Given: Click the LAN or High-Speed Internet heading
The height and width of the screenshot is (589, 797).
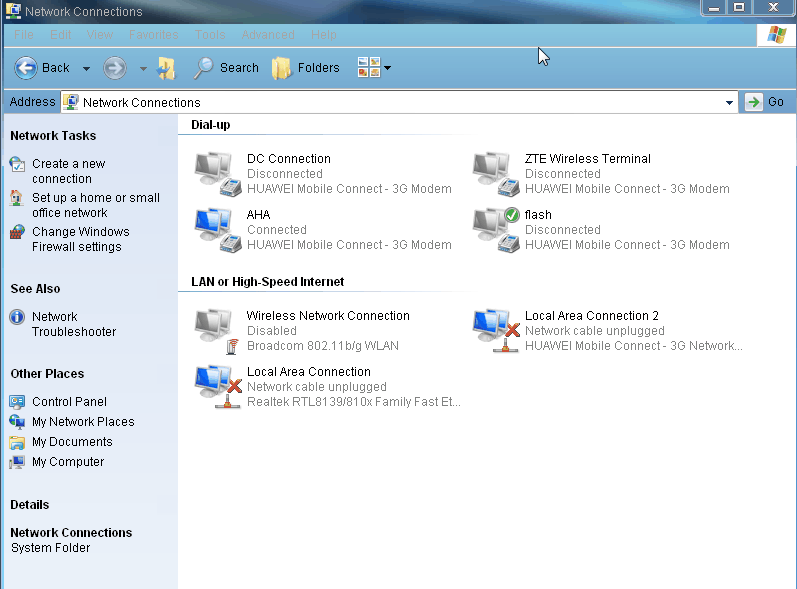Looking at the screenshot, I should (x=267, y=282).
